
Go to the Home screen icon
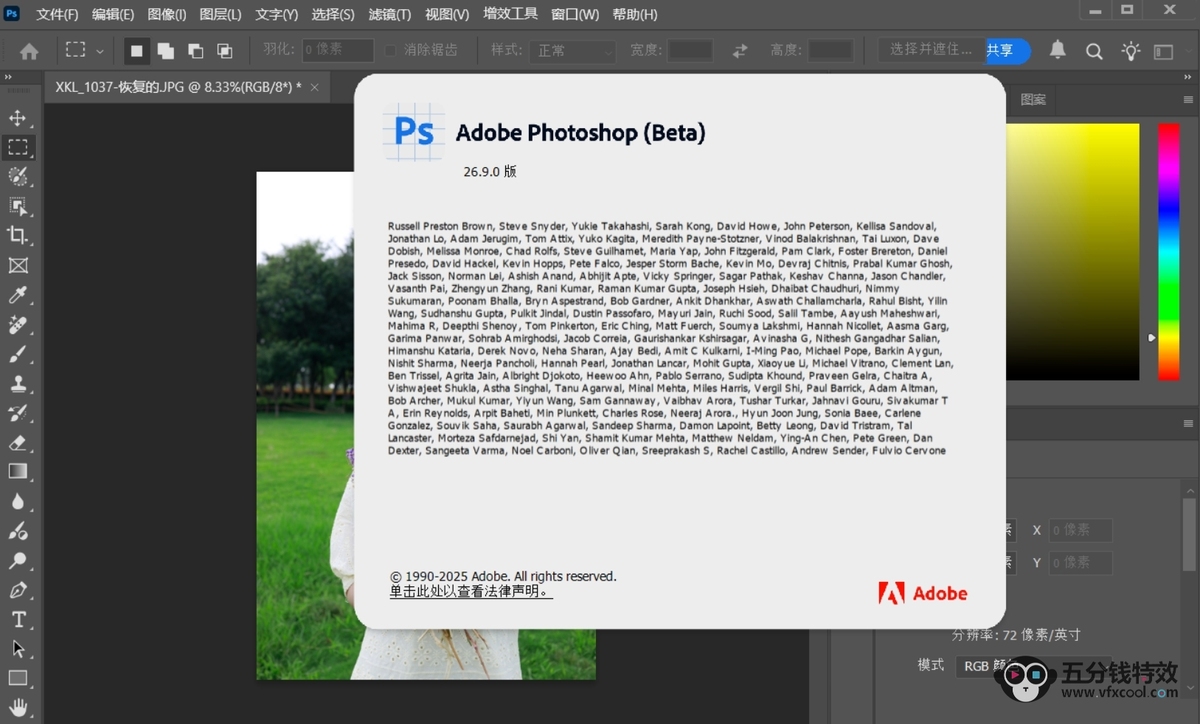[29, 50]
